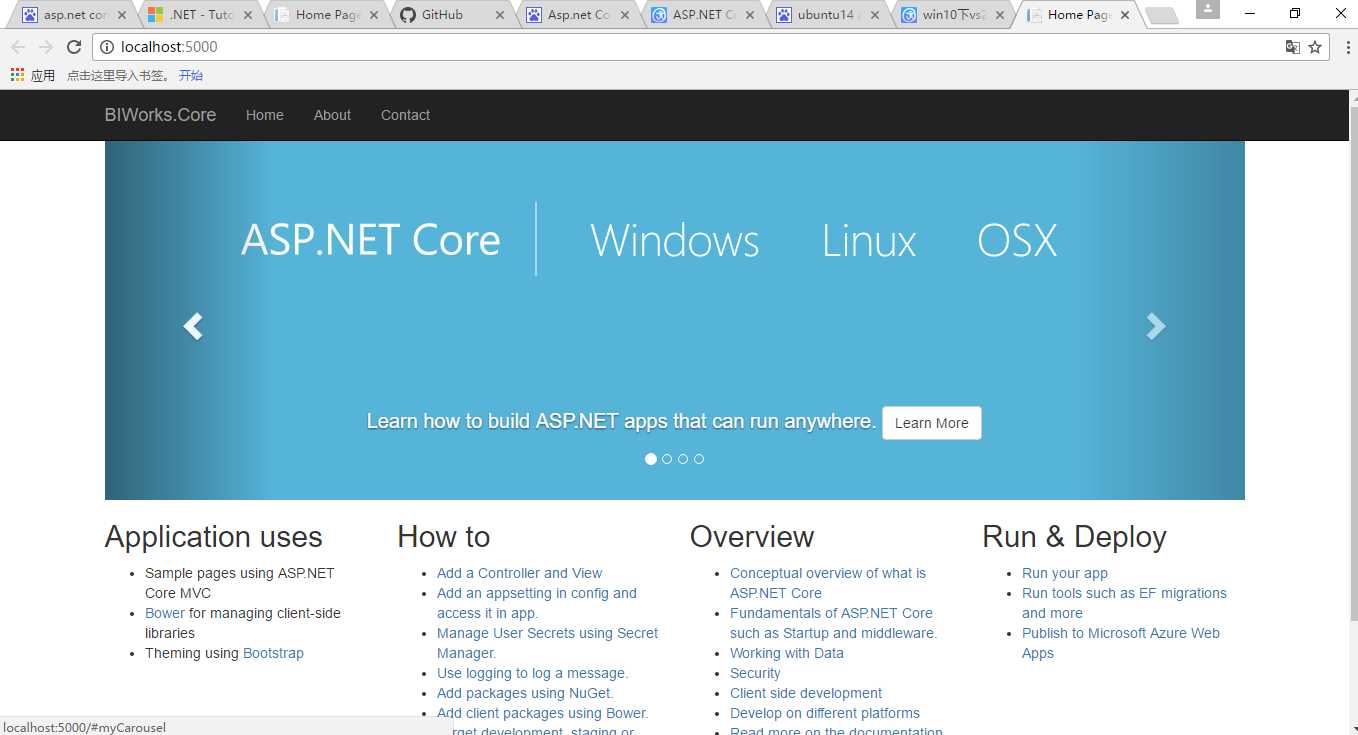
Task: Open Add packages using NuGet link
Action: [x=525, y=693]
